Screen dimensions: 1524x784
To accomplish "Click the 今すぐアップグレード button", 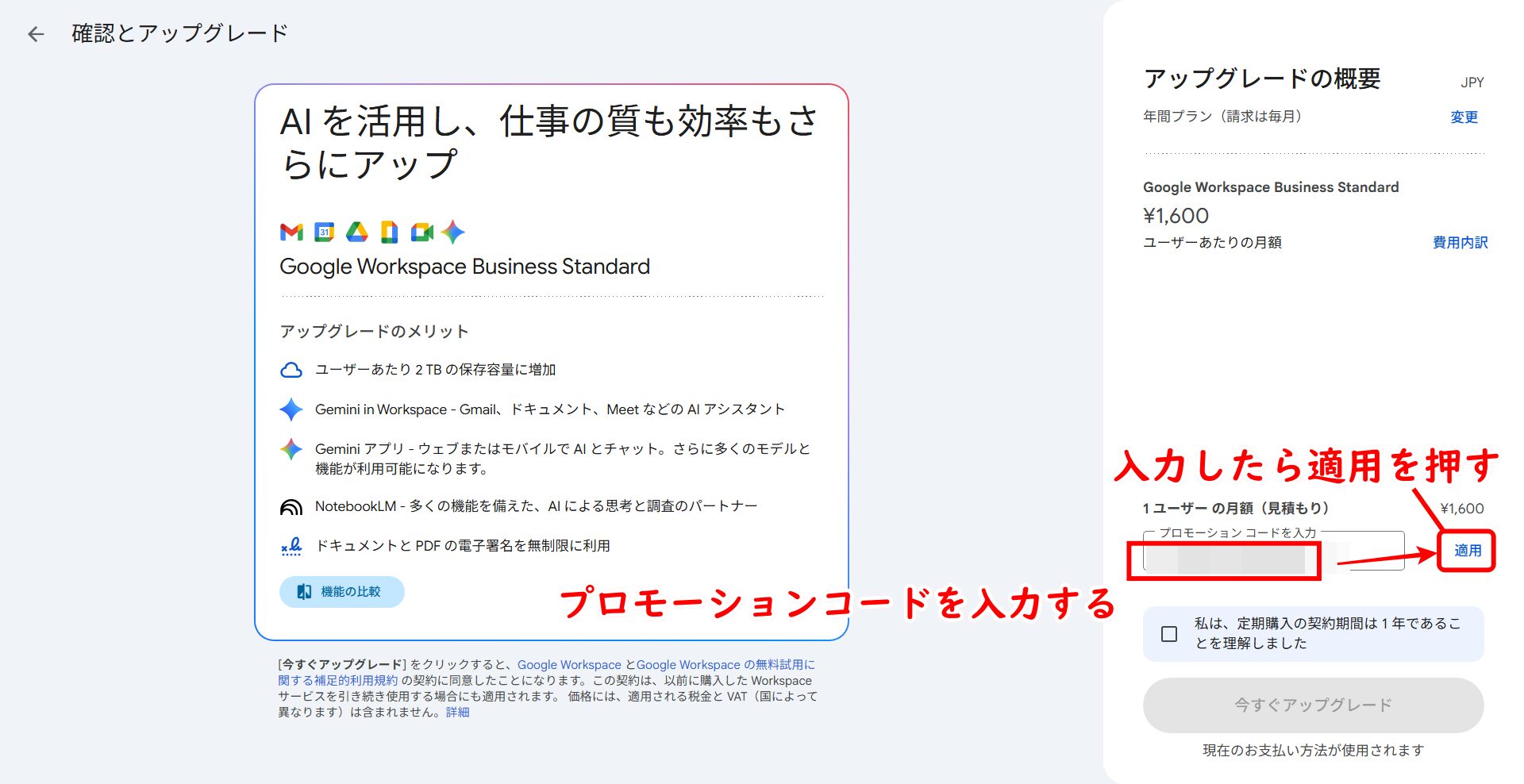I will pos(1313,705).
